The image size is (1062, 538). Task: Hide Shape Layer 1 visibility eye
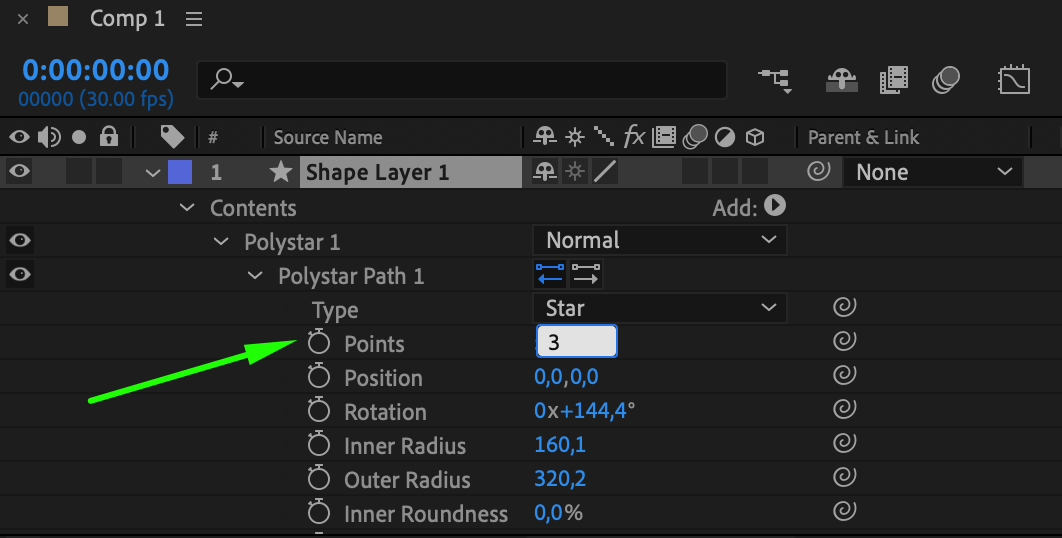coord(19,172)
